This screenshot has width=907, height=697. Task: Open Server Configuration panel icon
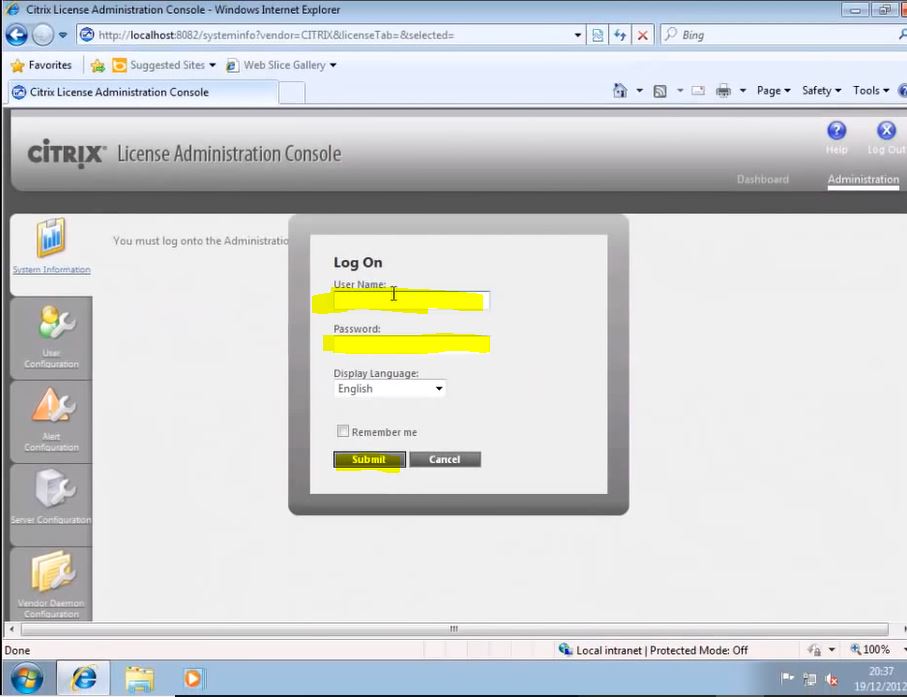point(54,488)
